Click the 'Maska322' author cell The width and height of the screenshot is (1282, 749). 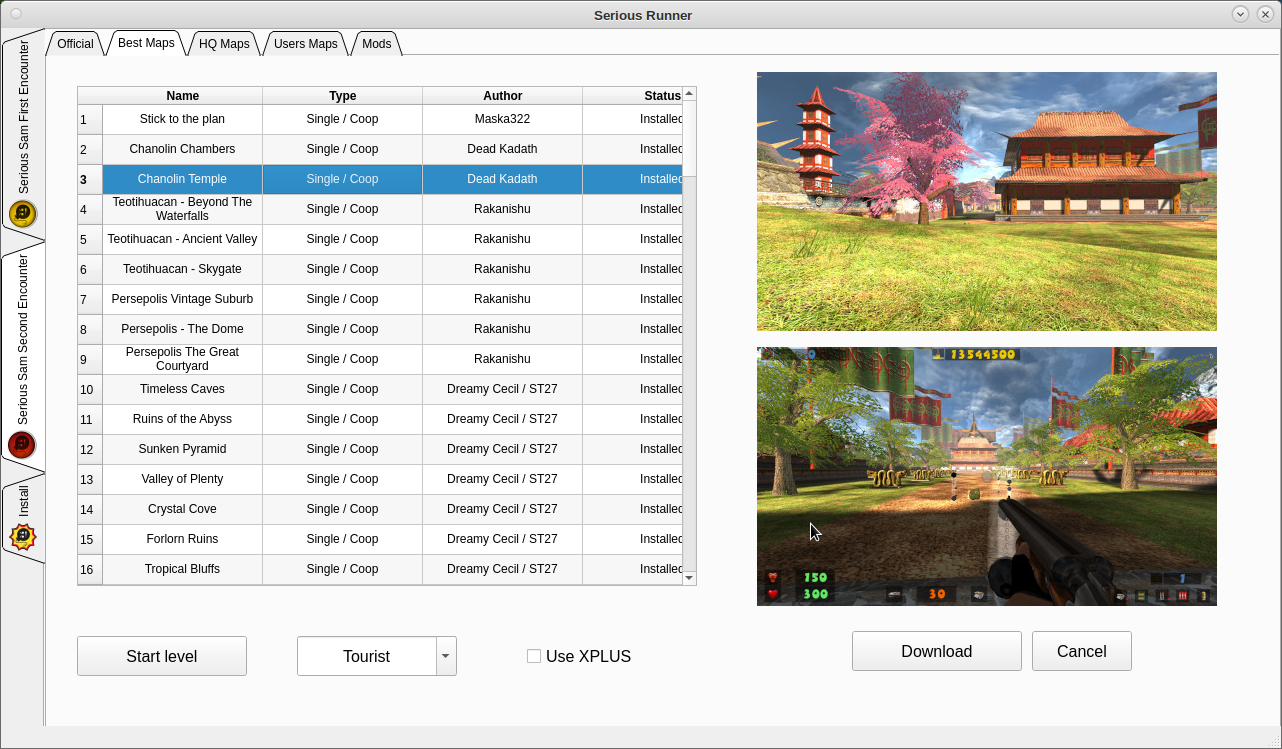click(x=503, y=119)
